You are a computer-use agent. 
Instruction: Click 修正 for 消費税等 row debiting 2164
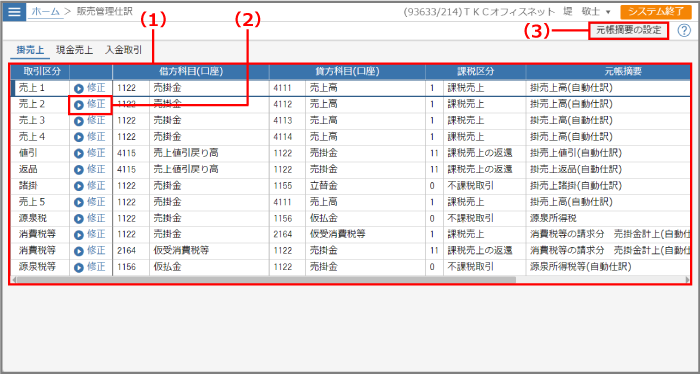coord(90,250)
